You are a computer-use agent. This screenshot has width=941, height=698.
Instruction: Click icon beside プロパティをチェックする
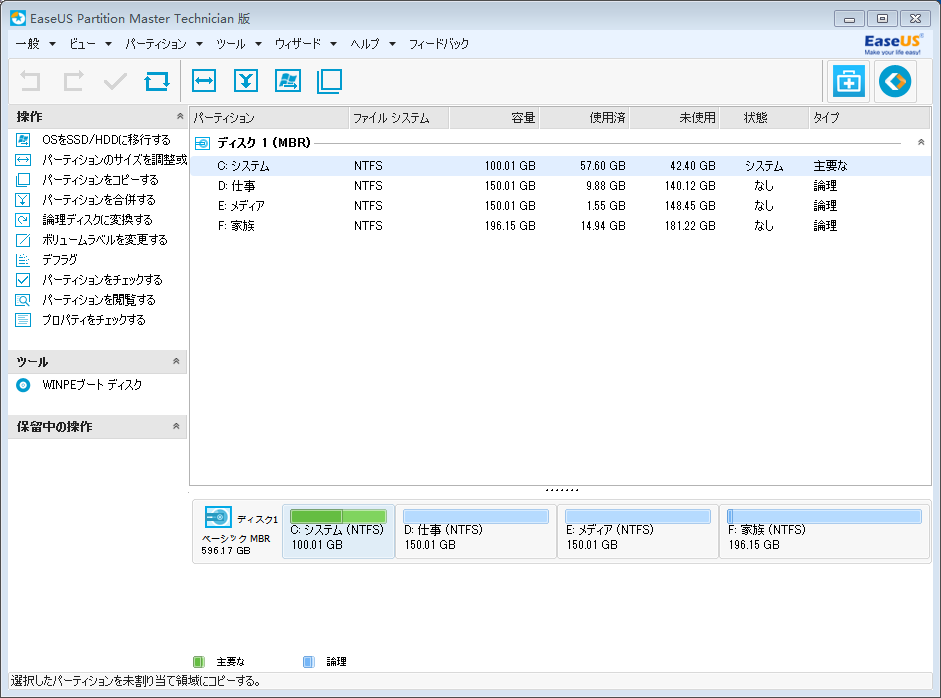tap(23, 320)
